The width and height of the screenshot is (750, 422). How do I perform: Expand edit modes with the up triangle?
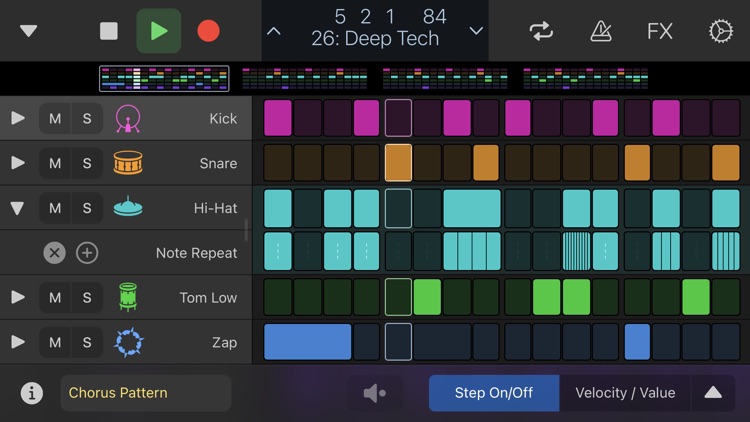(713, 393)
